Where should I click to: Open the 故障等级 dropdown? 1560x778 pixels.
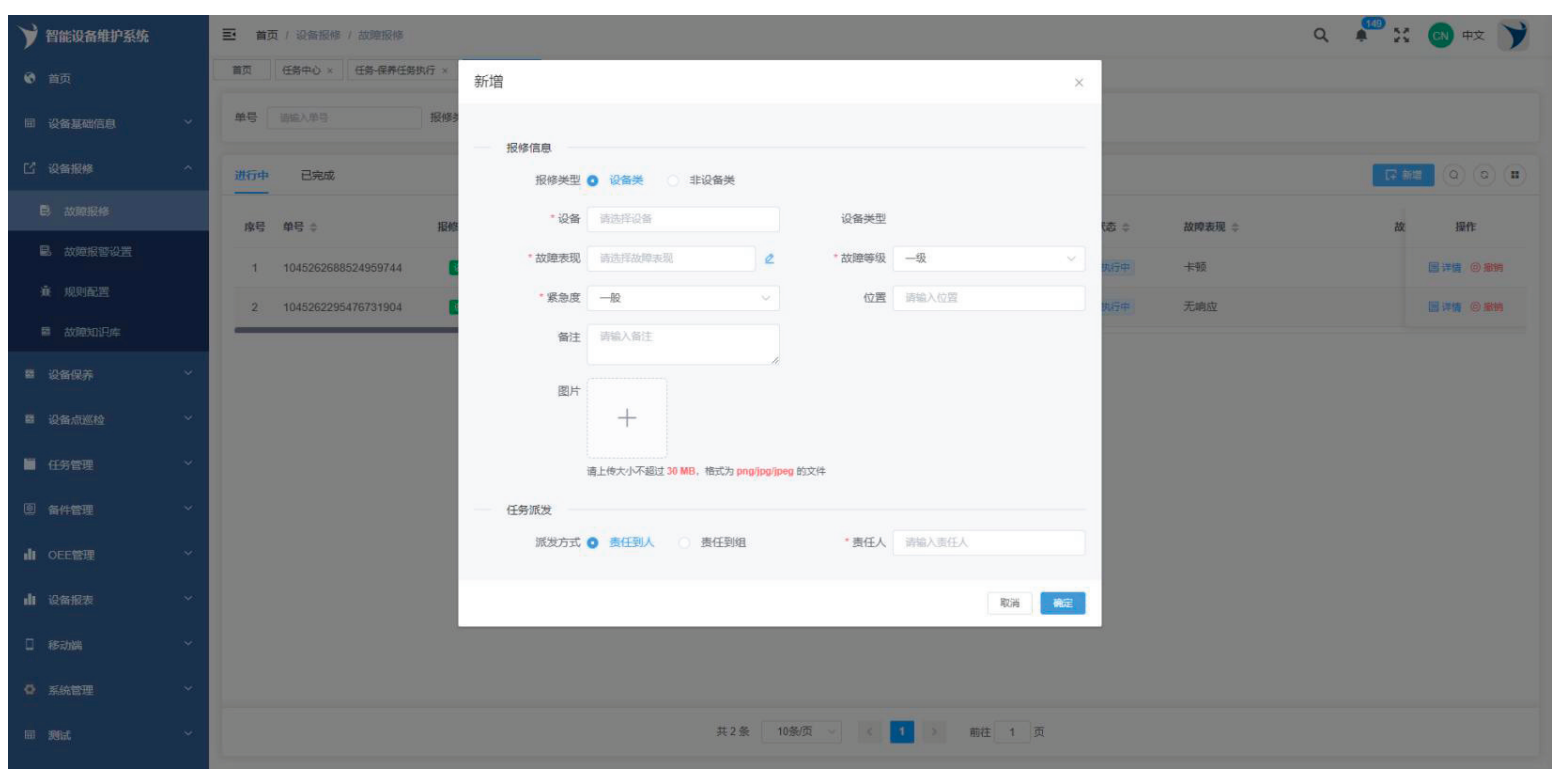point(988,258)
